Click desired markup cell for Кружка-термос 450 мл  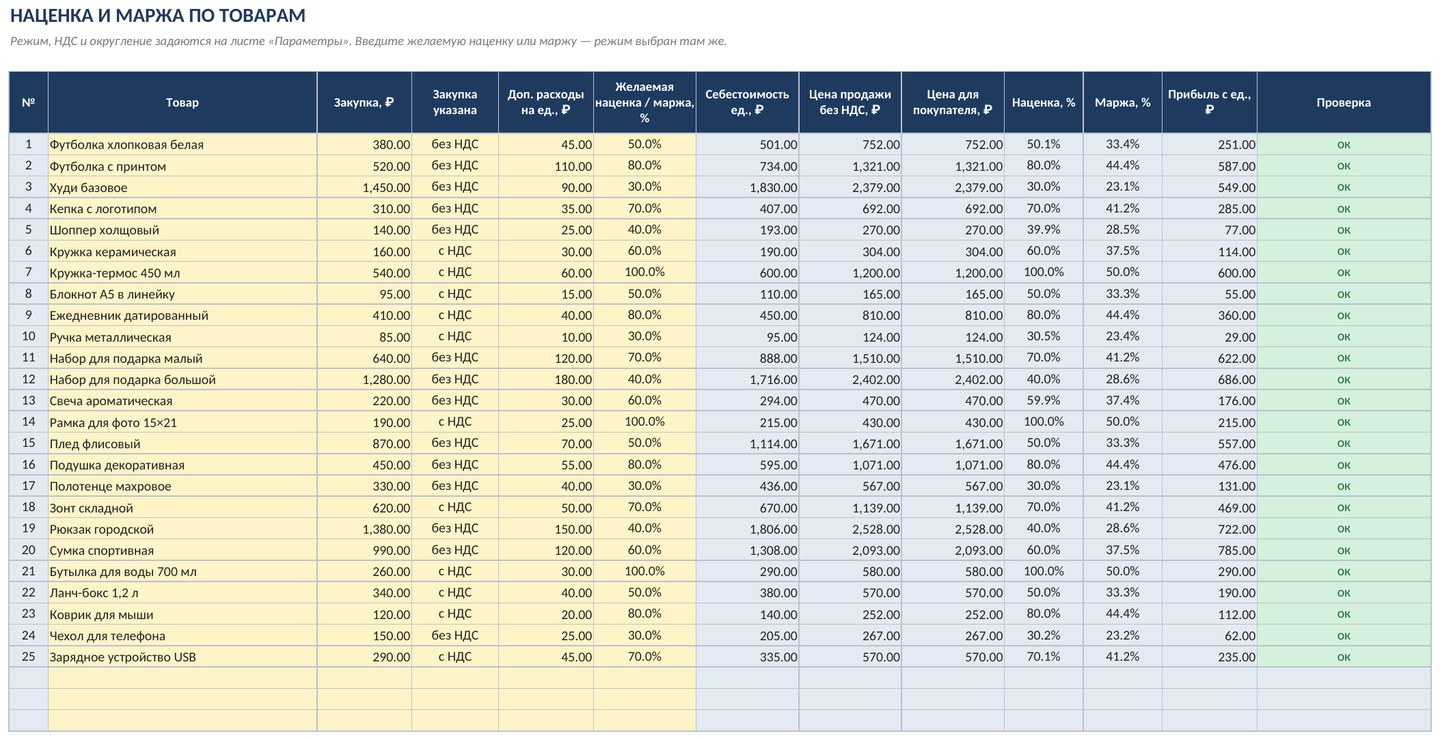[x=644, y=272]
